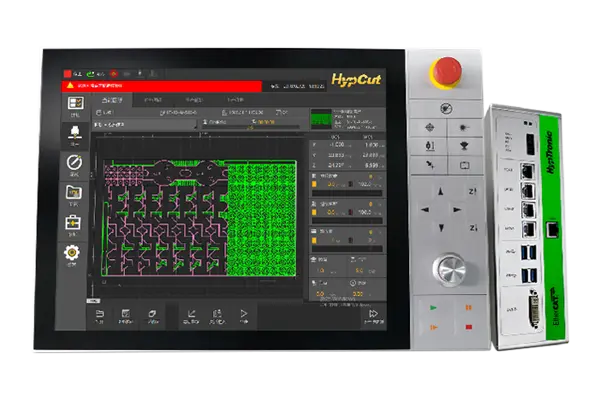Click the Z down key

[x=473, y=228]
